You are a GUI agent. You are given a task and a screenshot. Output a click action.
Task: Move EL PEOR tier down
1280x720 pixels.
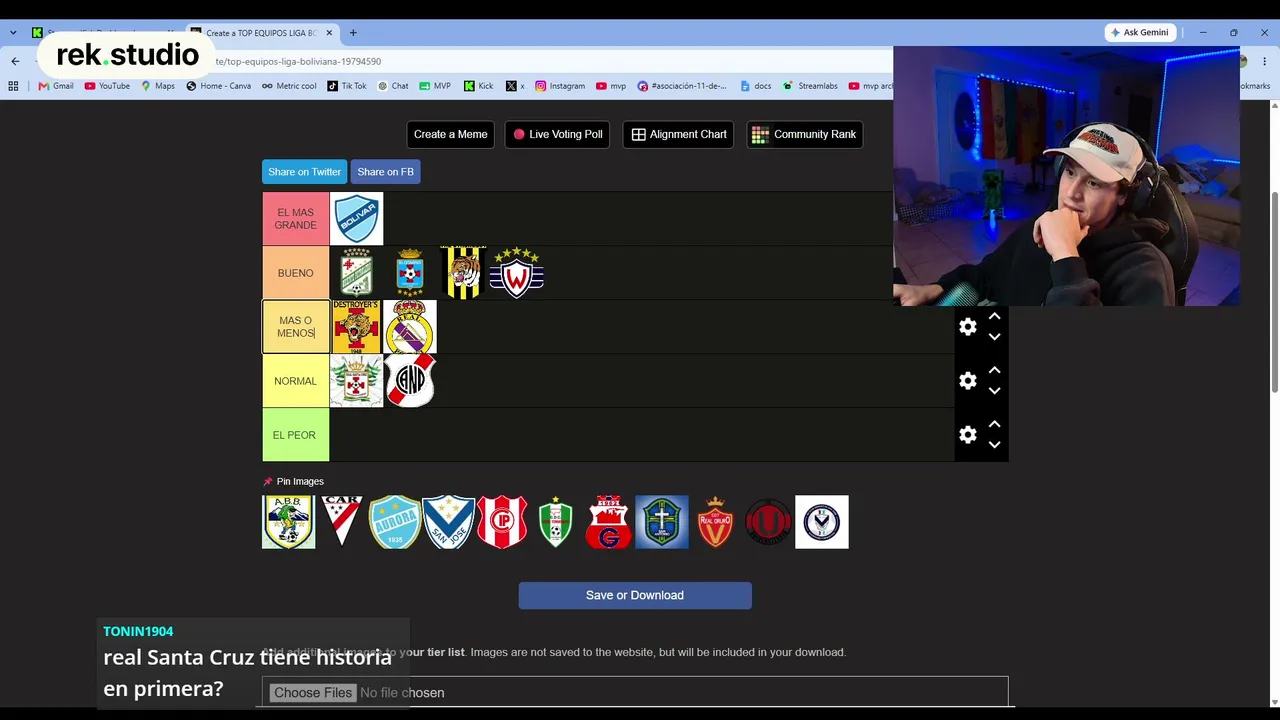click(994, 445)
